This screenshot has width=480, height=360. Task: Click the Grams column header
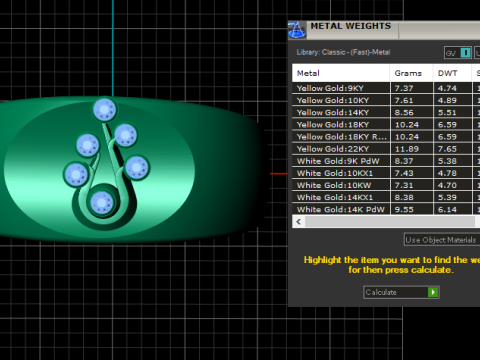click(411, 73)
